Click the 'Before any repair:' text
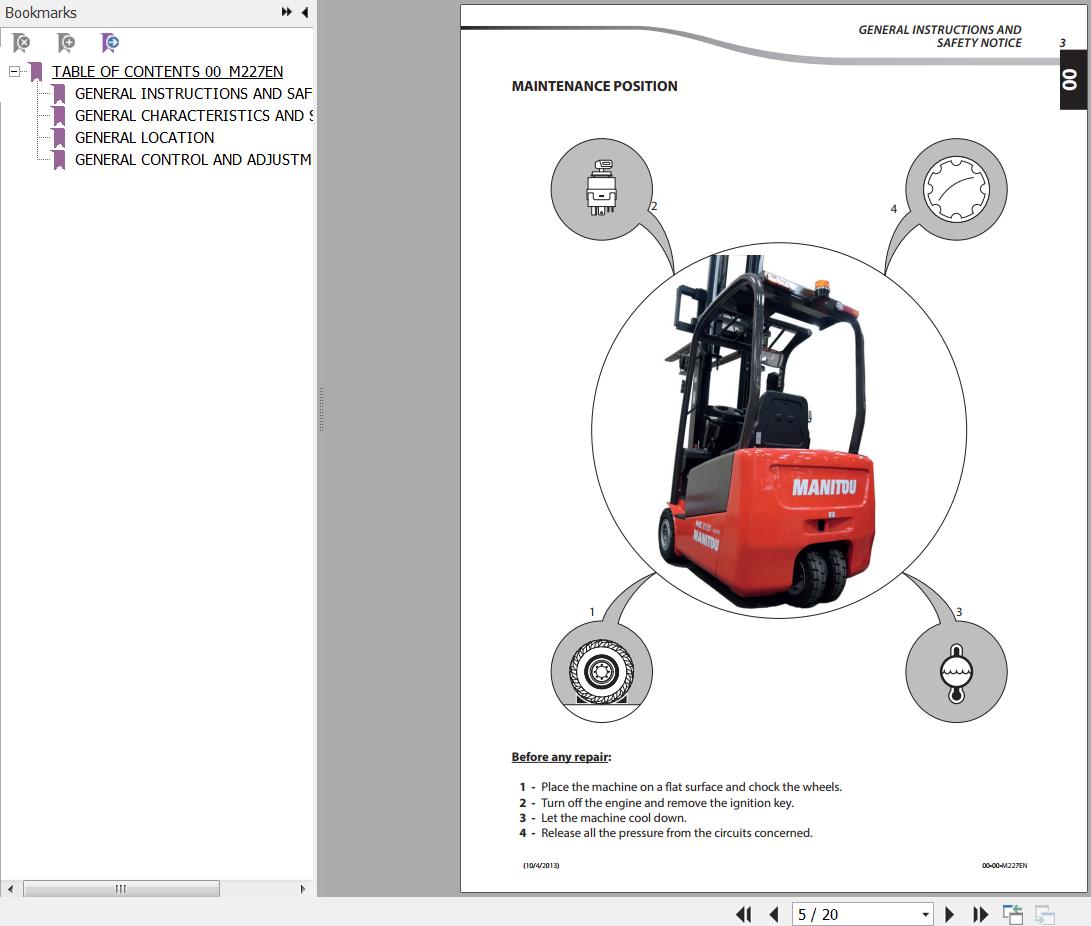The height and width of the screenshot is (926, 1091). (562, 757)
